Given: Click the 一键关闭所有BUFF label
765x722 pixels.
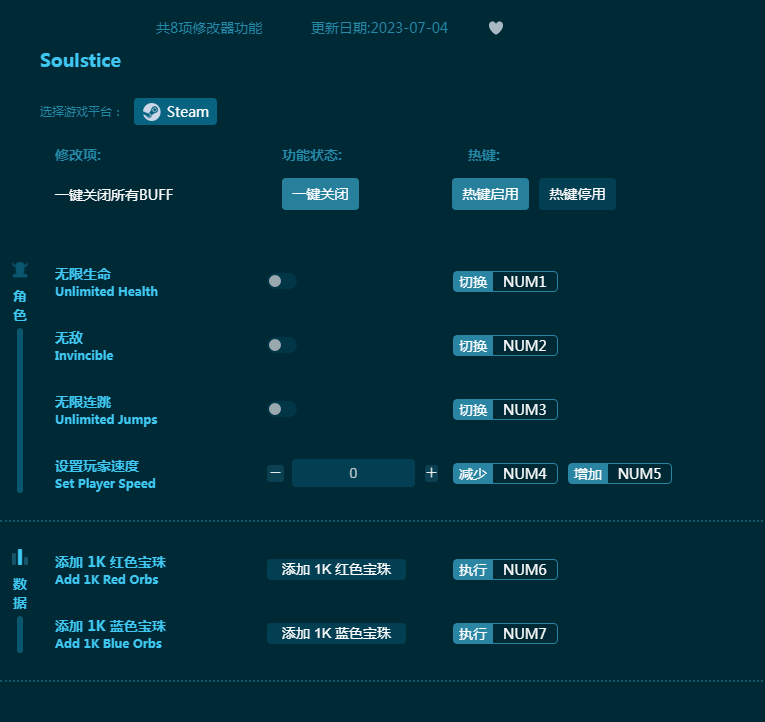Looking at the screenshot, I should pos(114,195).
